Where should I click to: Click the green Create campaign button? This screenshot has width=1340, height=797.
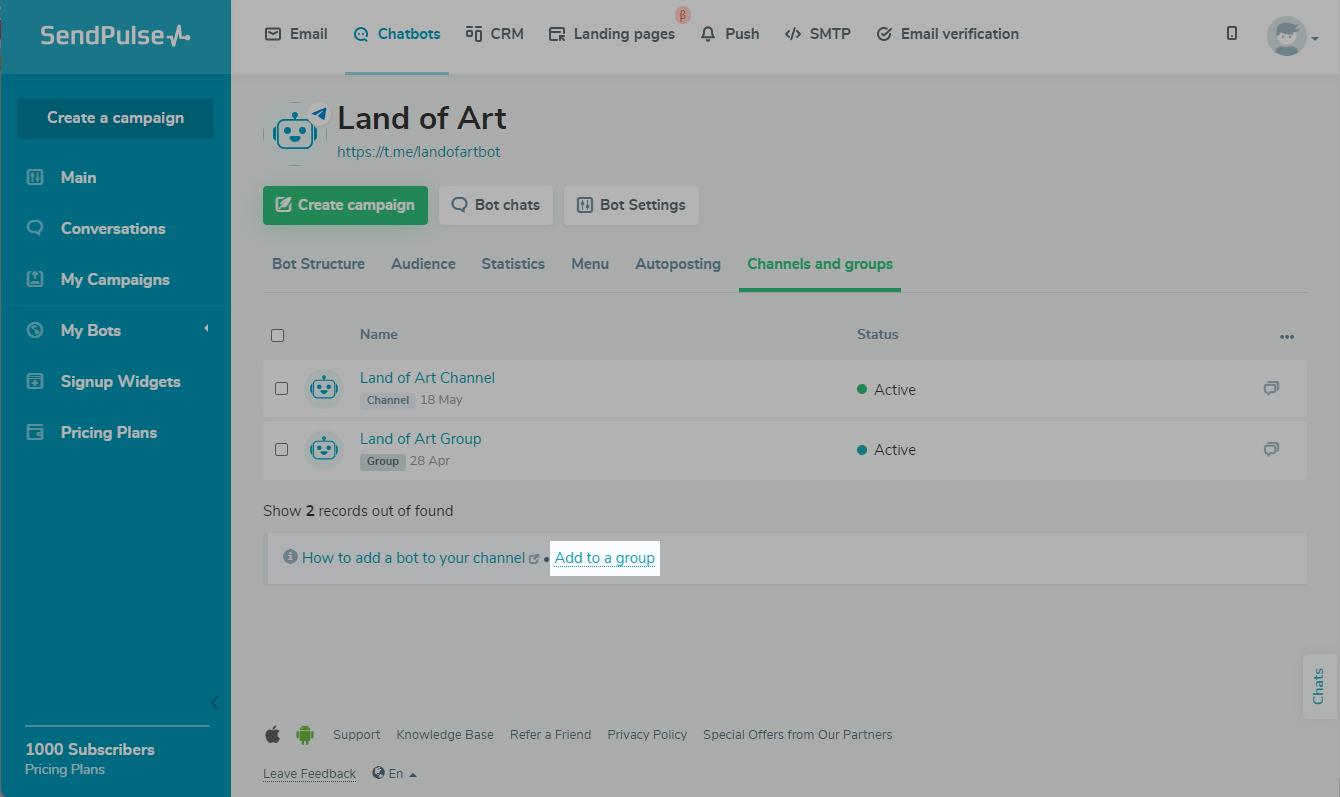pos(345,205)
